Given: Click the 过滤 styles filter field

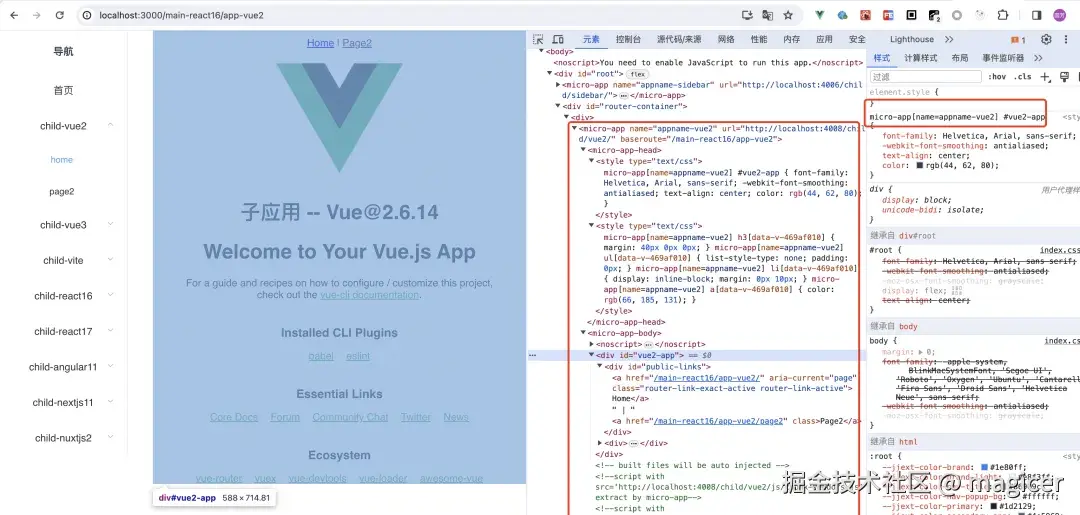Looking at the screenshot, I should (x=925, y=76).
